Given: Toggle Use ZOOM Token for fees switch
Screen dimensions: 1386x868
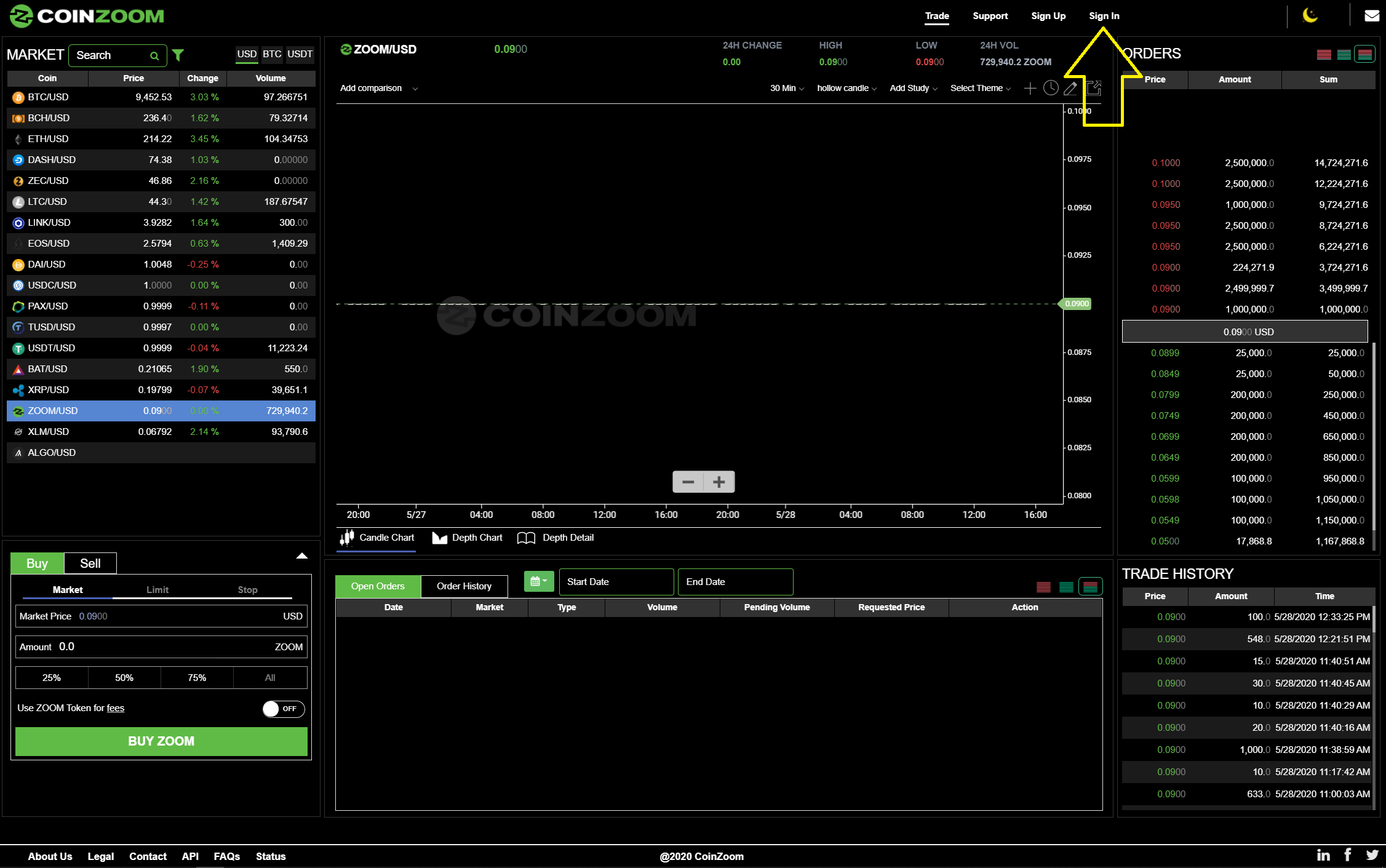Looking at the screenshot, I should [x=283, y=709].
